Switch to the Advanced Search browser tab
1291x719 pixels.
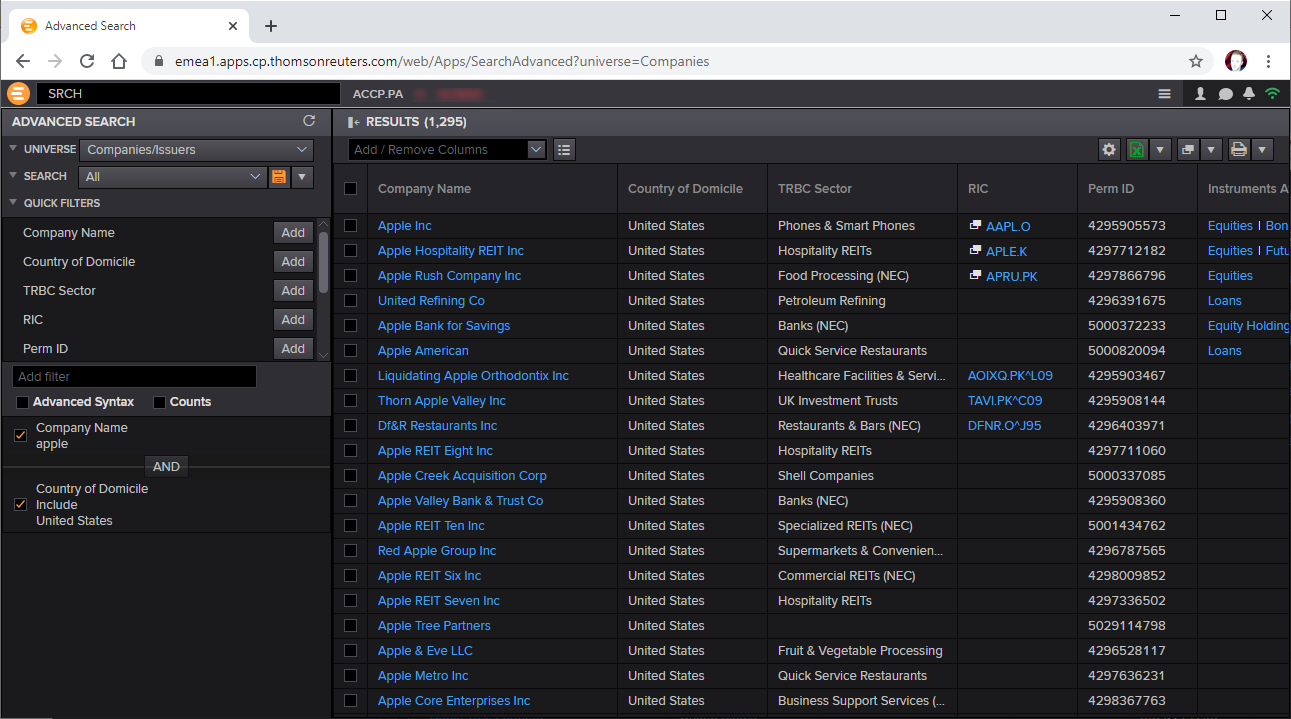(x=128, y=26)
